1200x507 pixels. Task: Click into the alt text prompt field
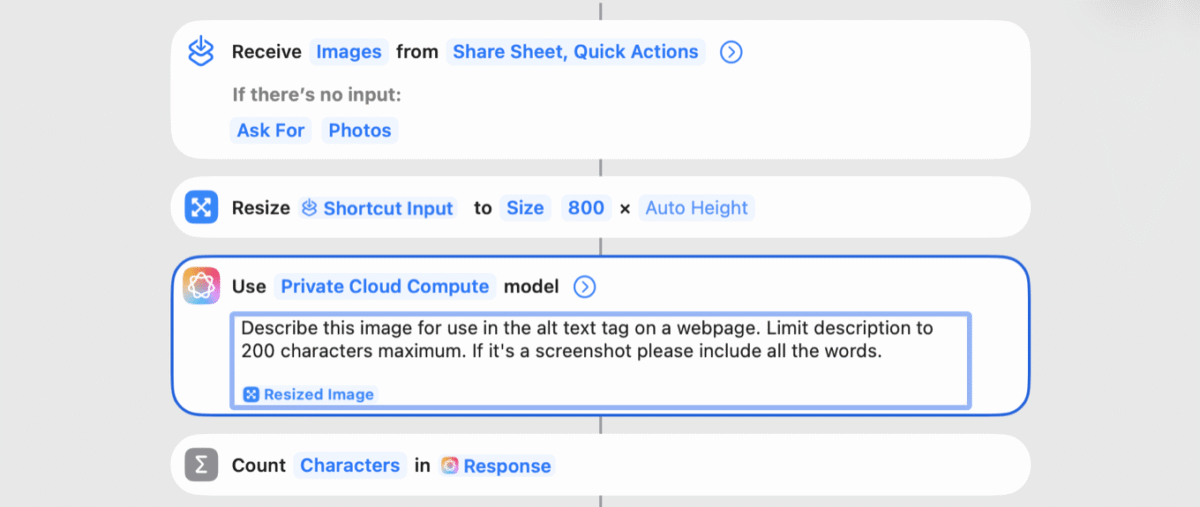click(x=601, y=361)
